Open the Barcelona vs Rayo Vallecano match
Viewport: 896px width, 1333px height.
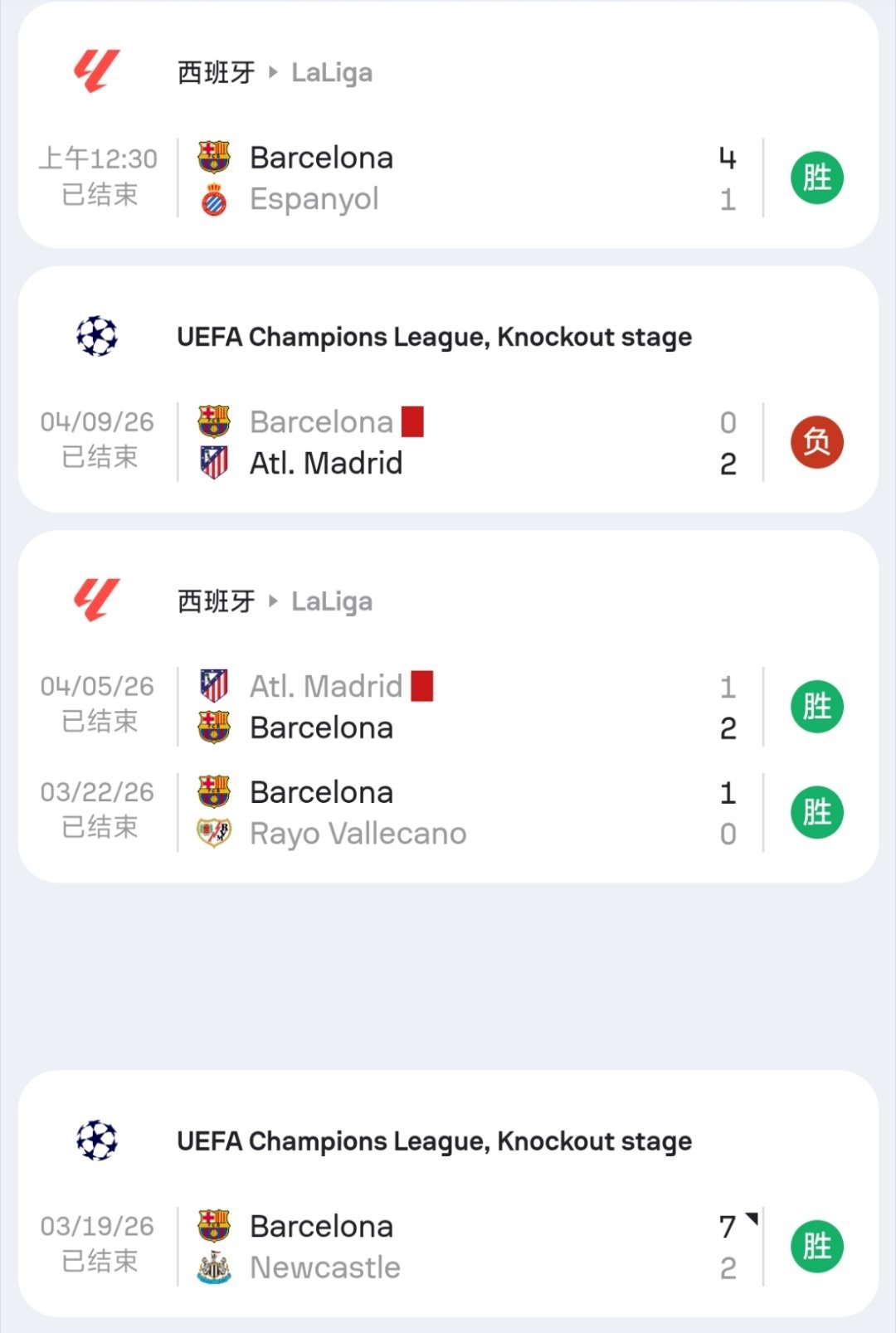448,813
